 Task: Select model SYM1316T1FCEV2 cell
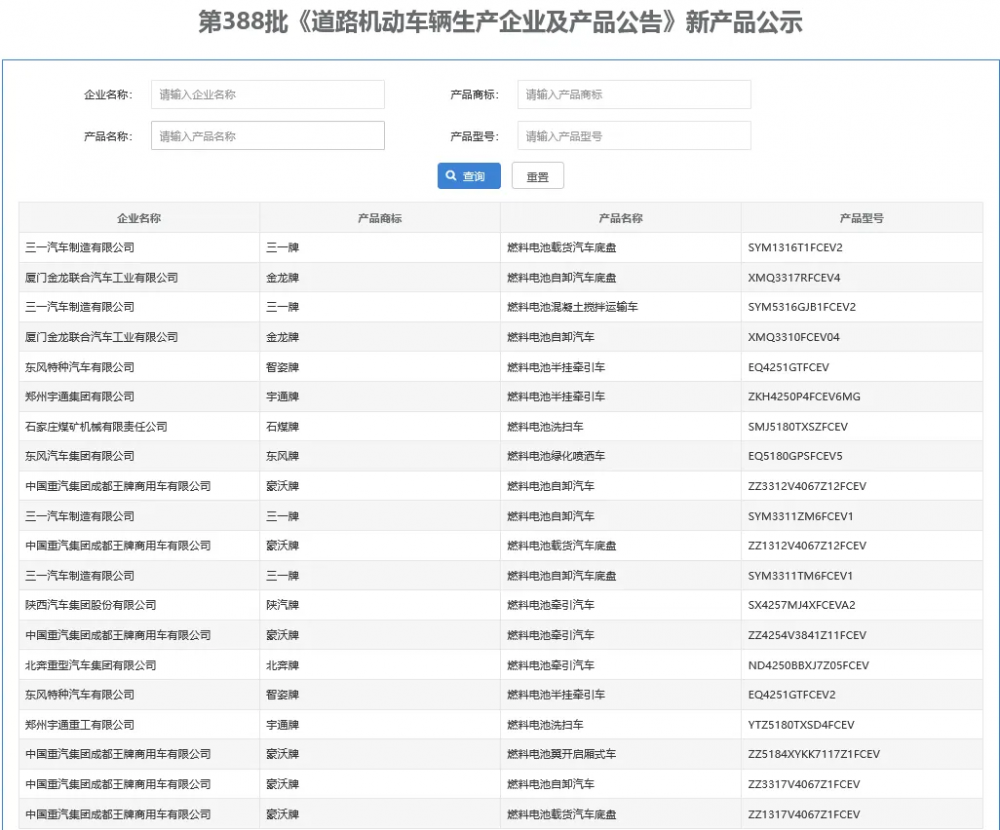coord(862,248)
